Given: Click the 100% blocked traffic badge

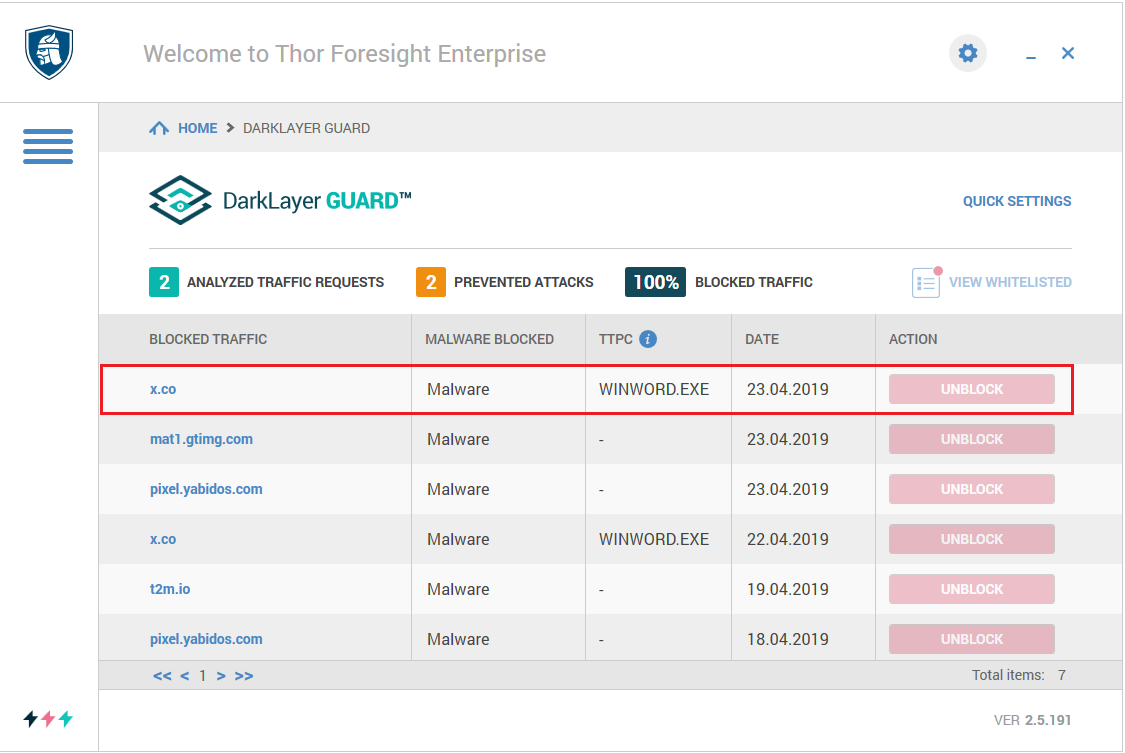Looking at the screenshot, I should click(x=656, y=282).
